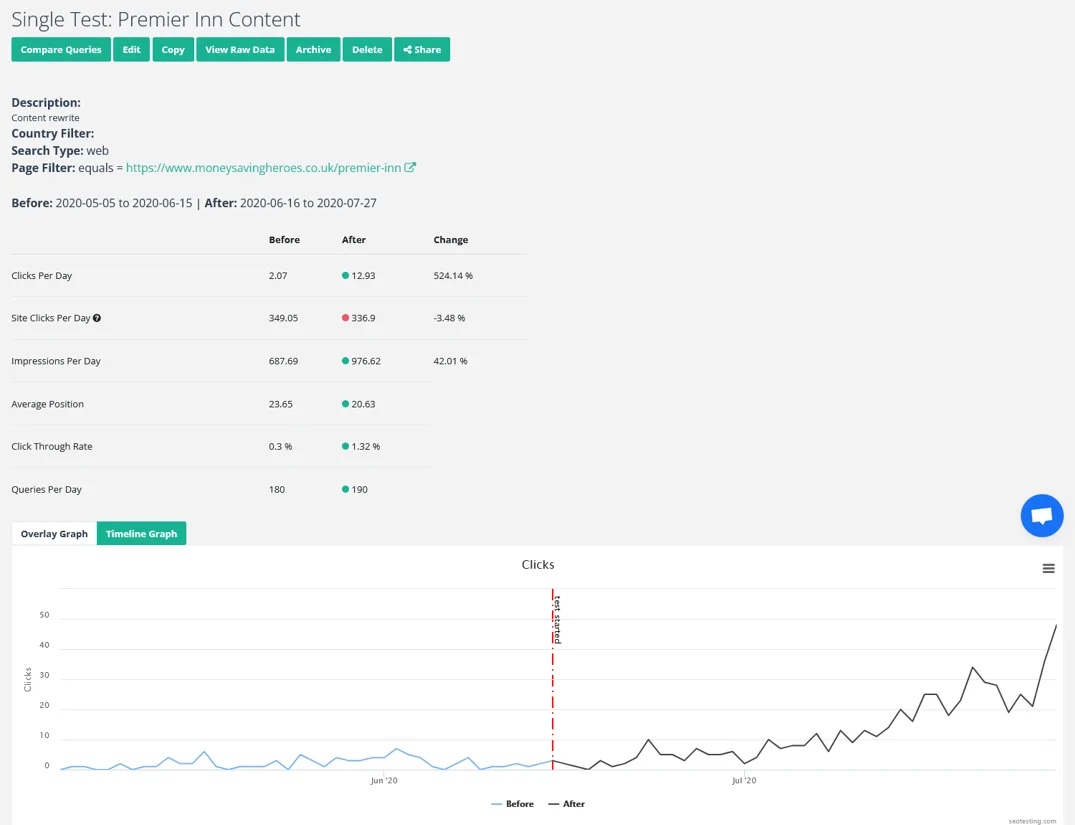Click the Compare Queries button
The image size is (1075, 825).
(61, 50)
